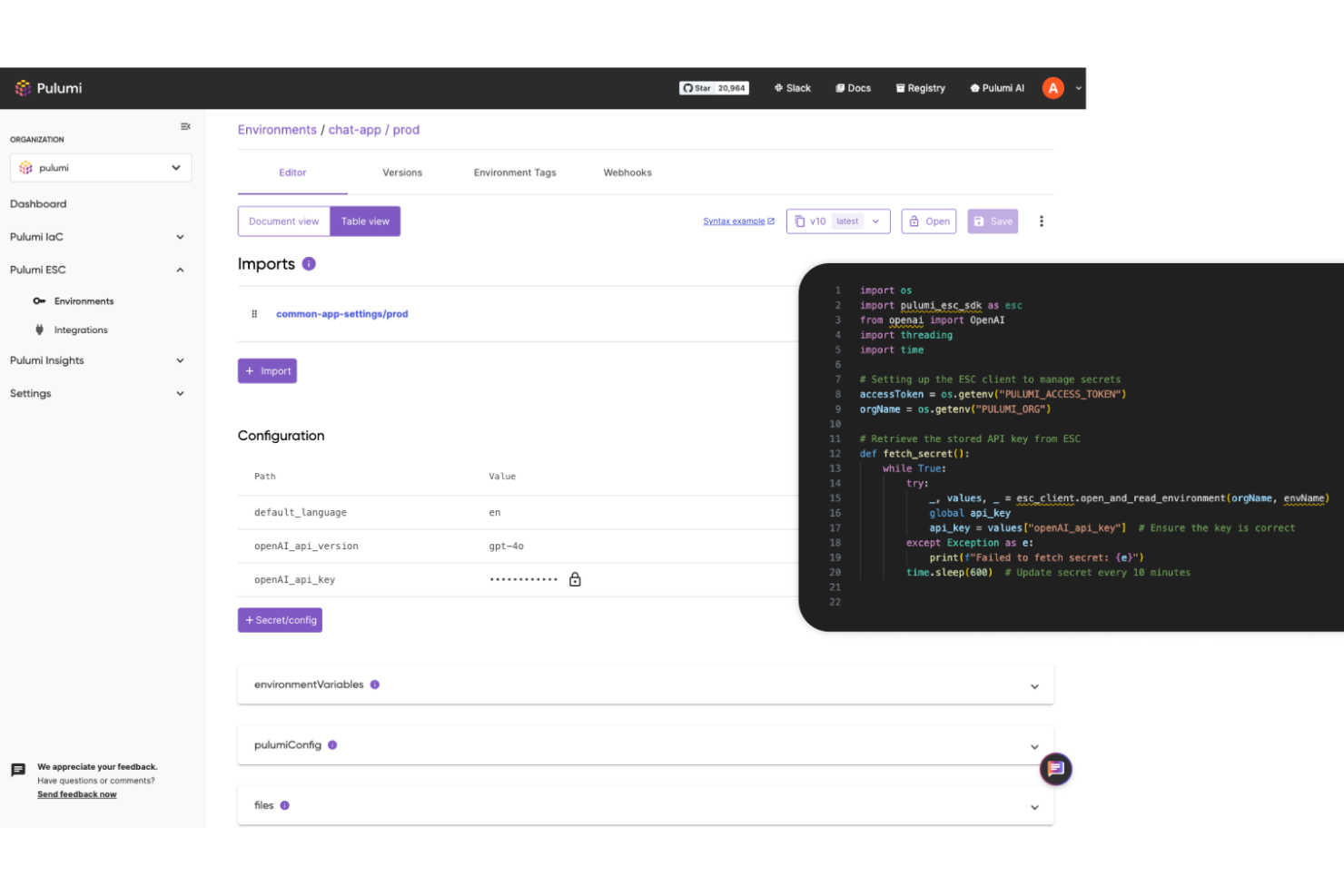The height and width of the screenshot is (896, 1344).
Task: Open Integrations under Pulumi ESC
Action: pyautogui.click(x=81, y=330)
